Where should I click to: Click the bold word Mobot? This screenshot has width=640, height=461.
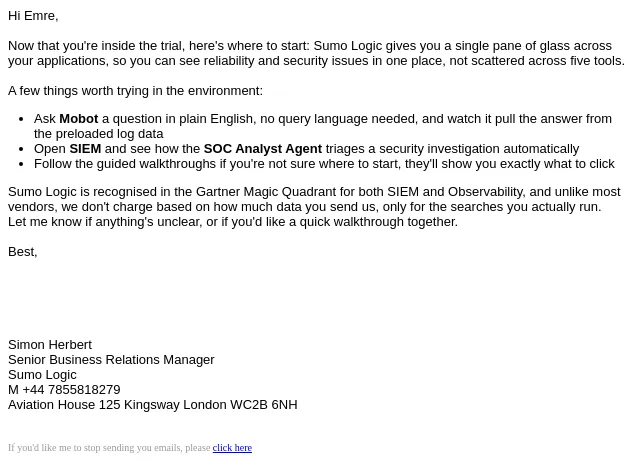(79, 119)
